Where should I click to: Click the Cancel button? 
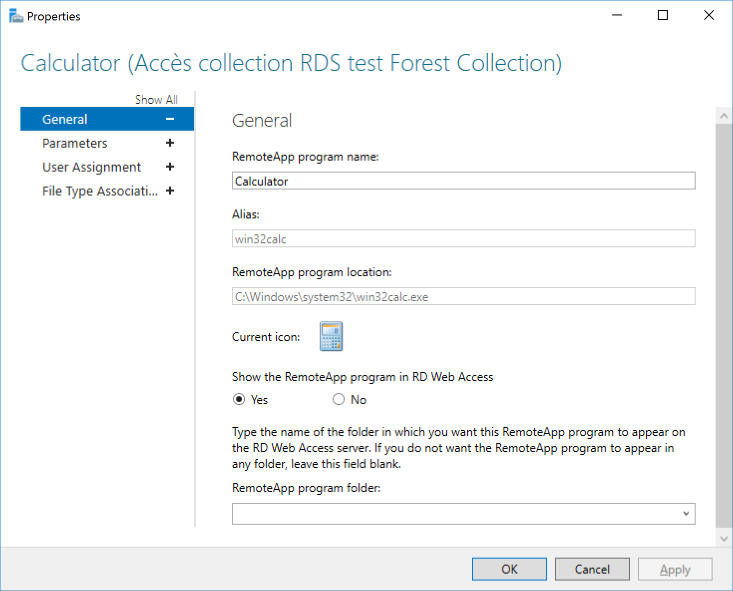click(x=592, y=569)
